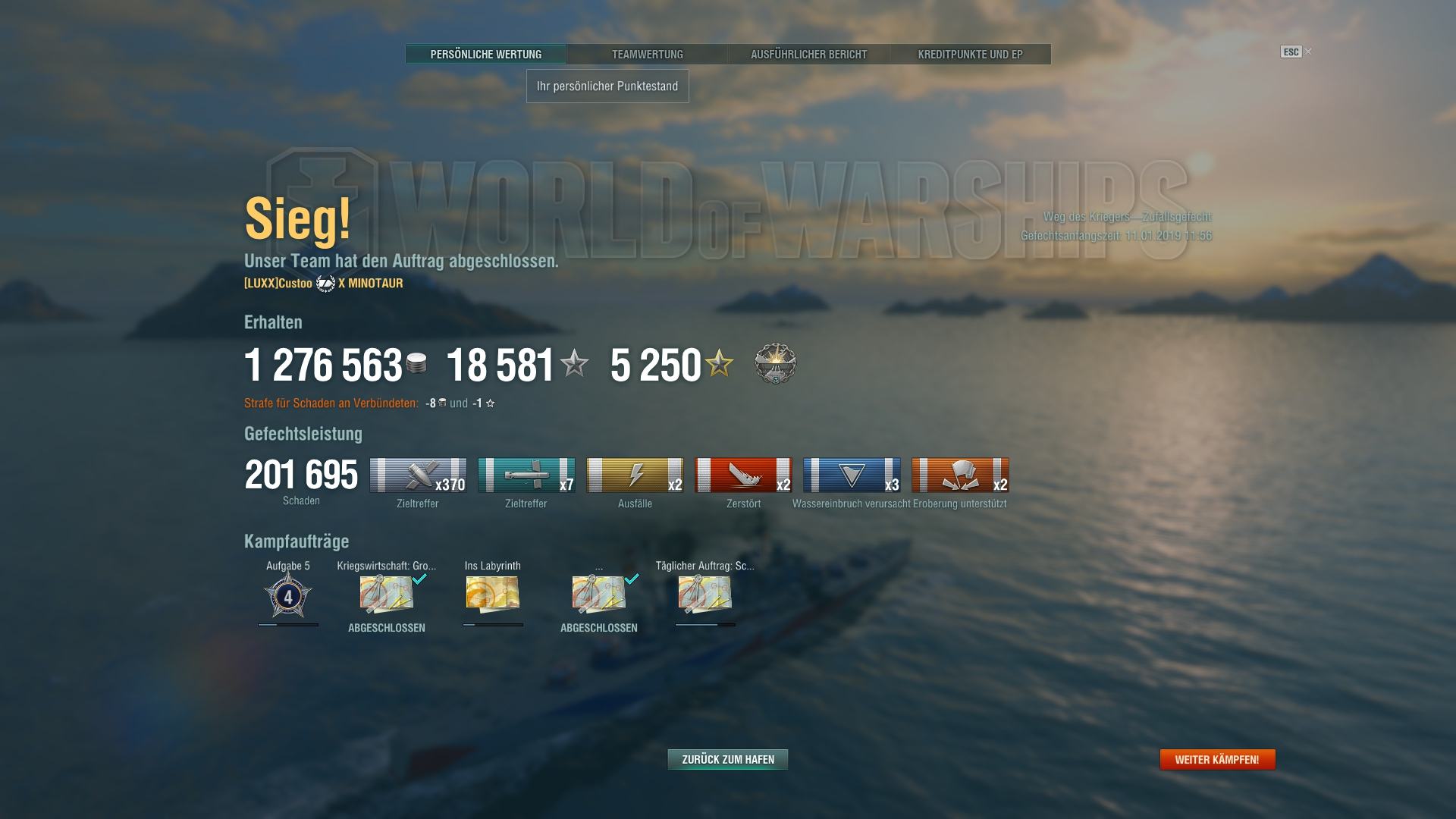Screen dimensions: 1456x819
Task: Switch to the Teamwertung tab
Action: click(648, 55)
